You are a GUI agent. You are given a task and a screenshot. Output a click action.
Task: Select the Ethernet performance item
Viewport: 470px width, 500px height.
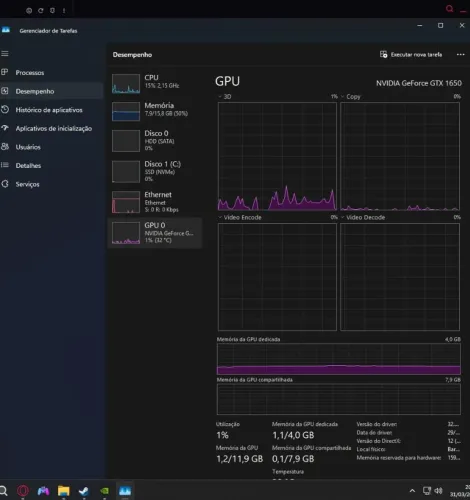[x=155, y=202]
